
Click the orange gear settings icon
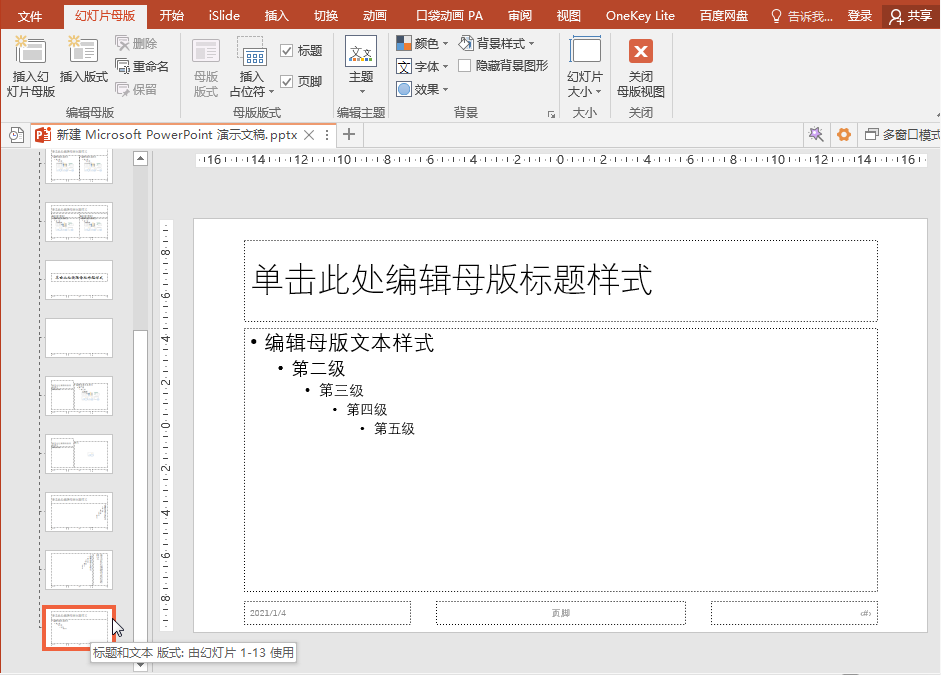click(844, 134)
